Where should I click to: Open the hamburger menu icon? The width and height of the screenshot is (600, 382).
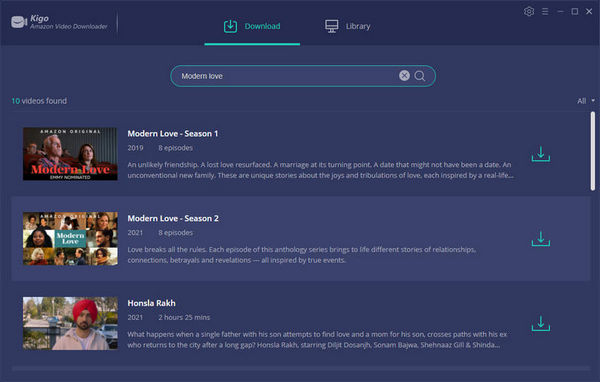pos(545,12)
